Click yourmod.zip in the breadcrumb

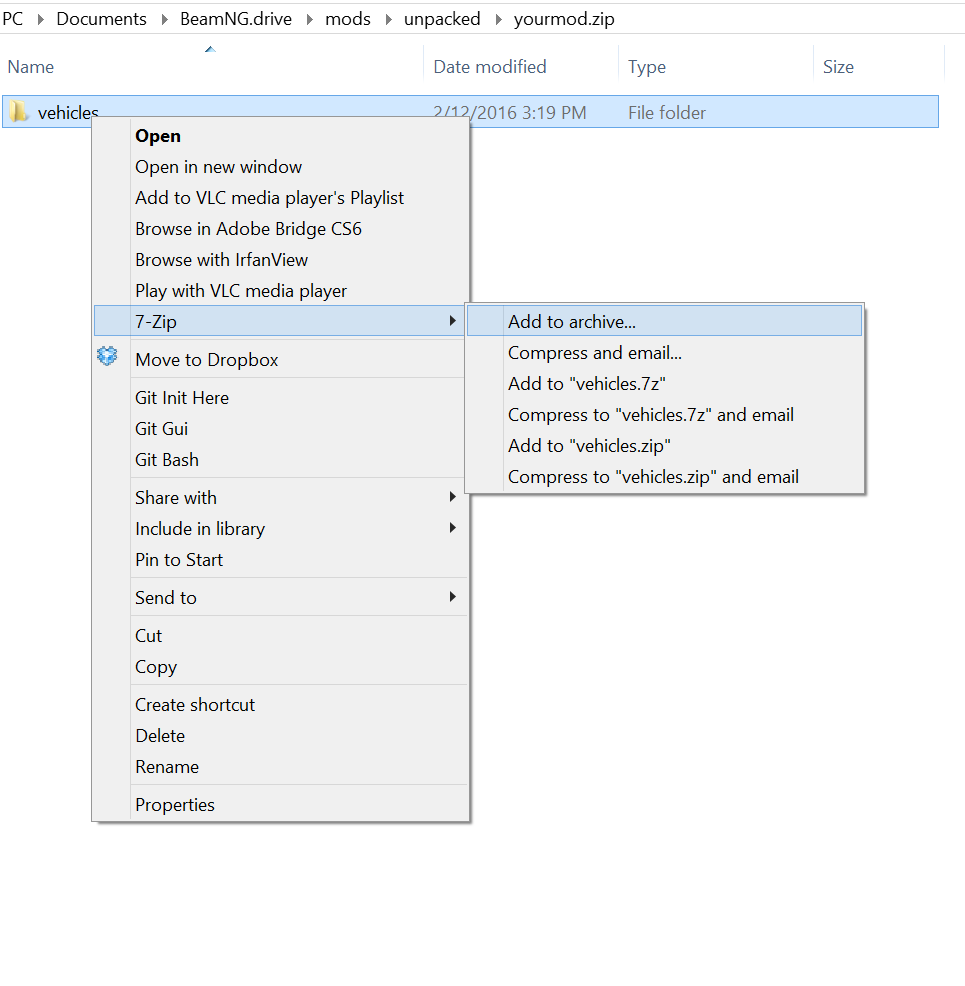(564, 19)
